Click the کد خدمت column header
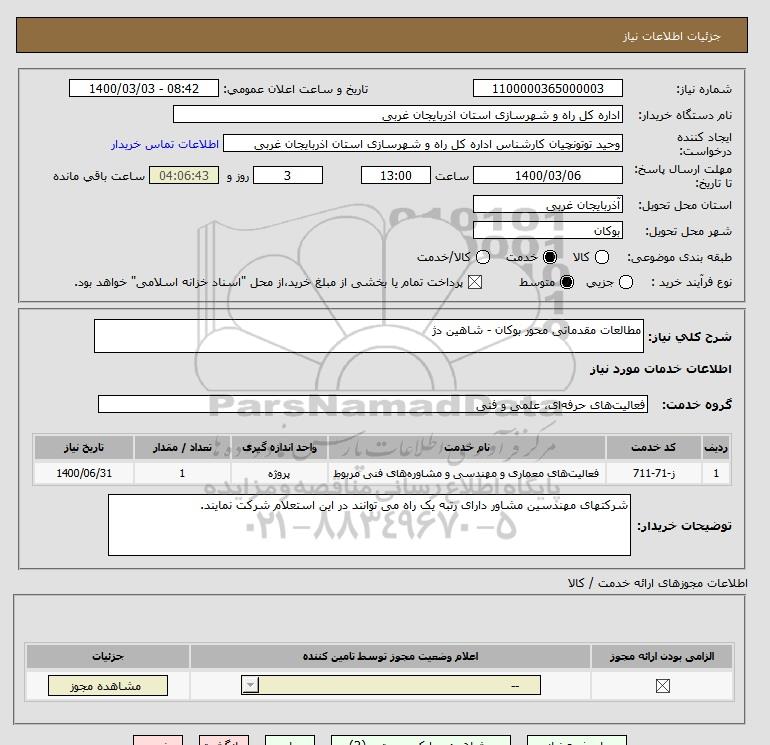770x745 pixels. pos(653,447)
